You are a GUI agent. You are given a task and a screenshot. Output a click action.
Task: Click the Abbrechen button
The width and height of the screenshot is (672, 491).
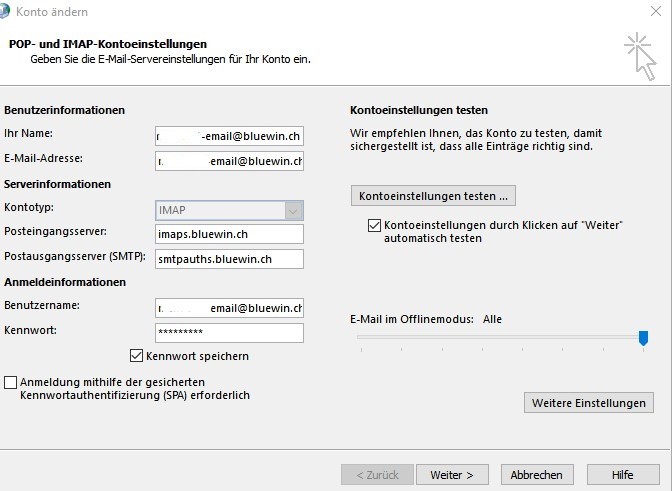[537, 475]
